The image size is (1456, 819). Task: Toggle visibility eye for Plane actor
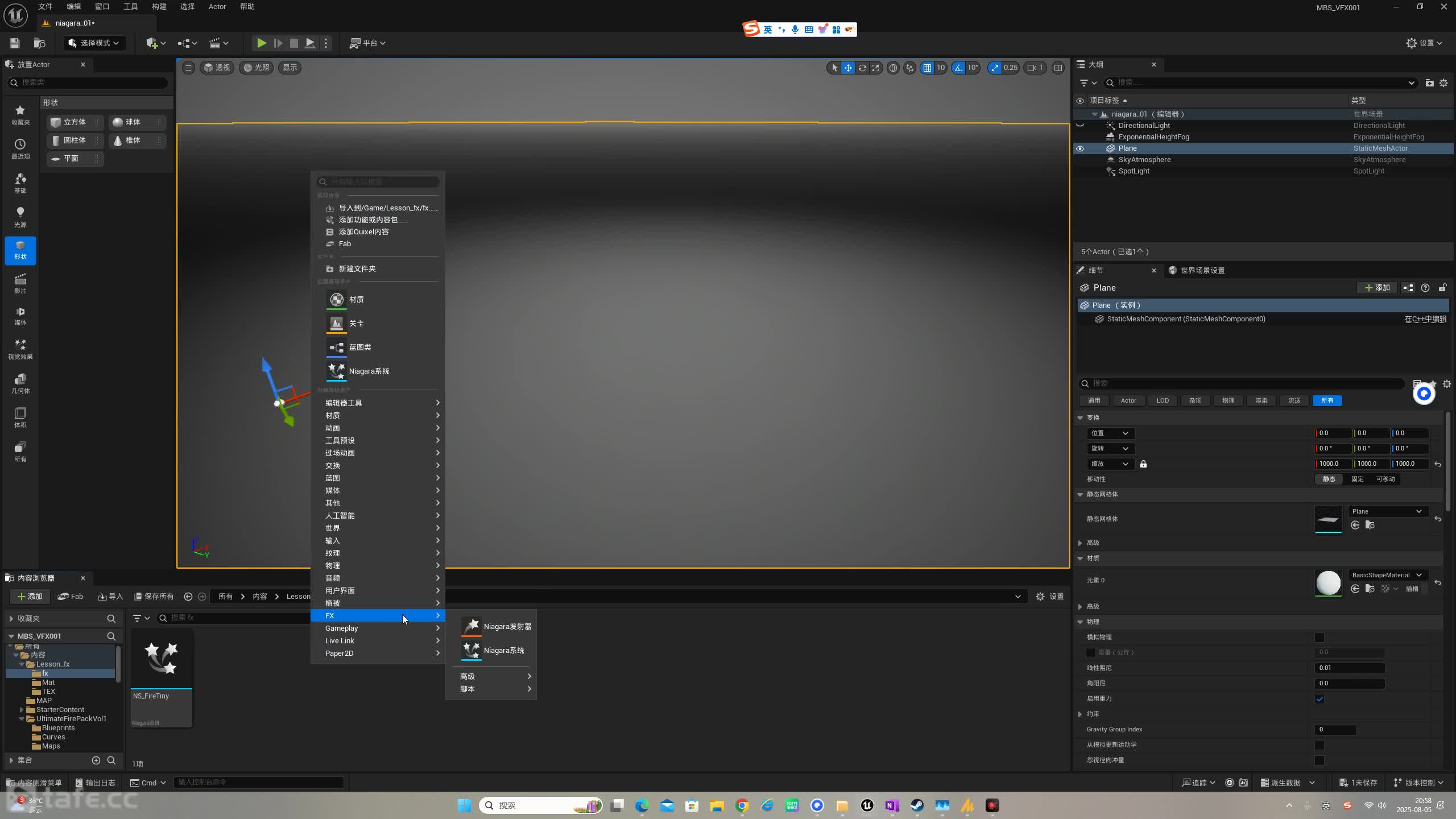[1080, 148]
